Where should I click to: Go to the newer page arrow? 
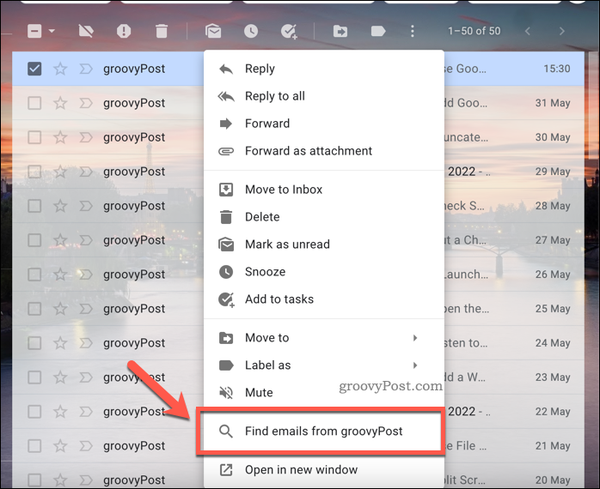click(528, 31)
